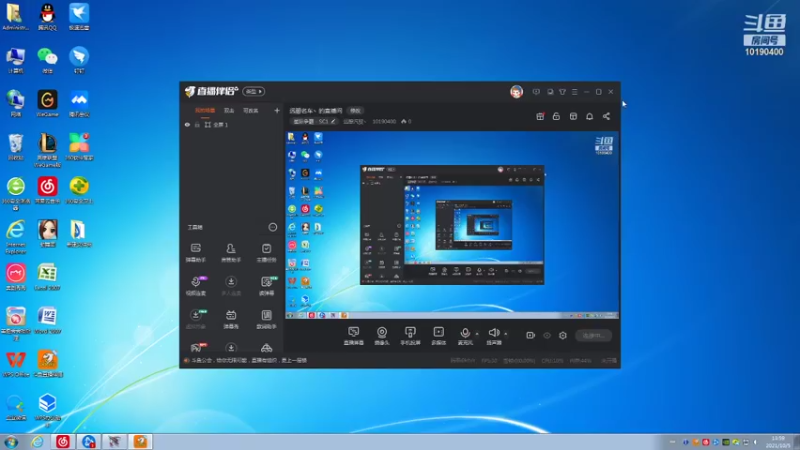
Task: Add a new scene with the plus button
Action: [x=277, y=110]
